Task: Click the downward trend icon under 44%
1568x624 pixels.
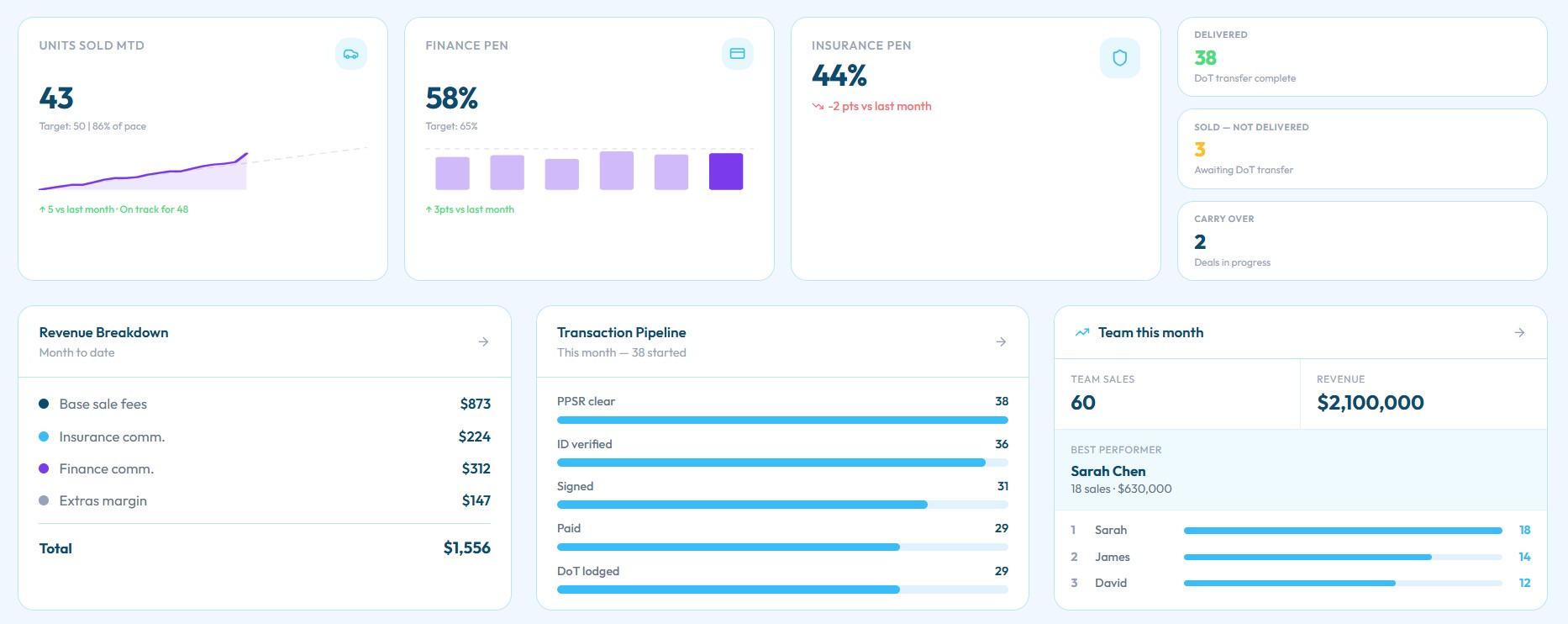Action: 818,107
